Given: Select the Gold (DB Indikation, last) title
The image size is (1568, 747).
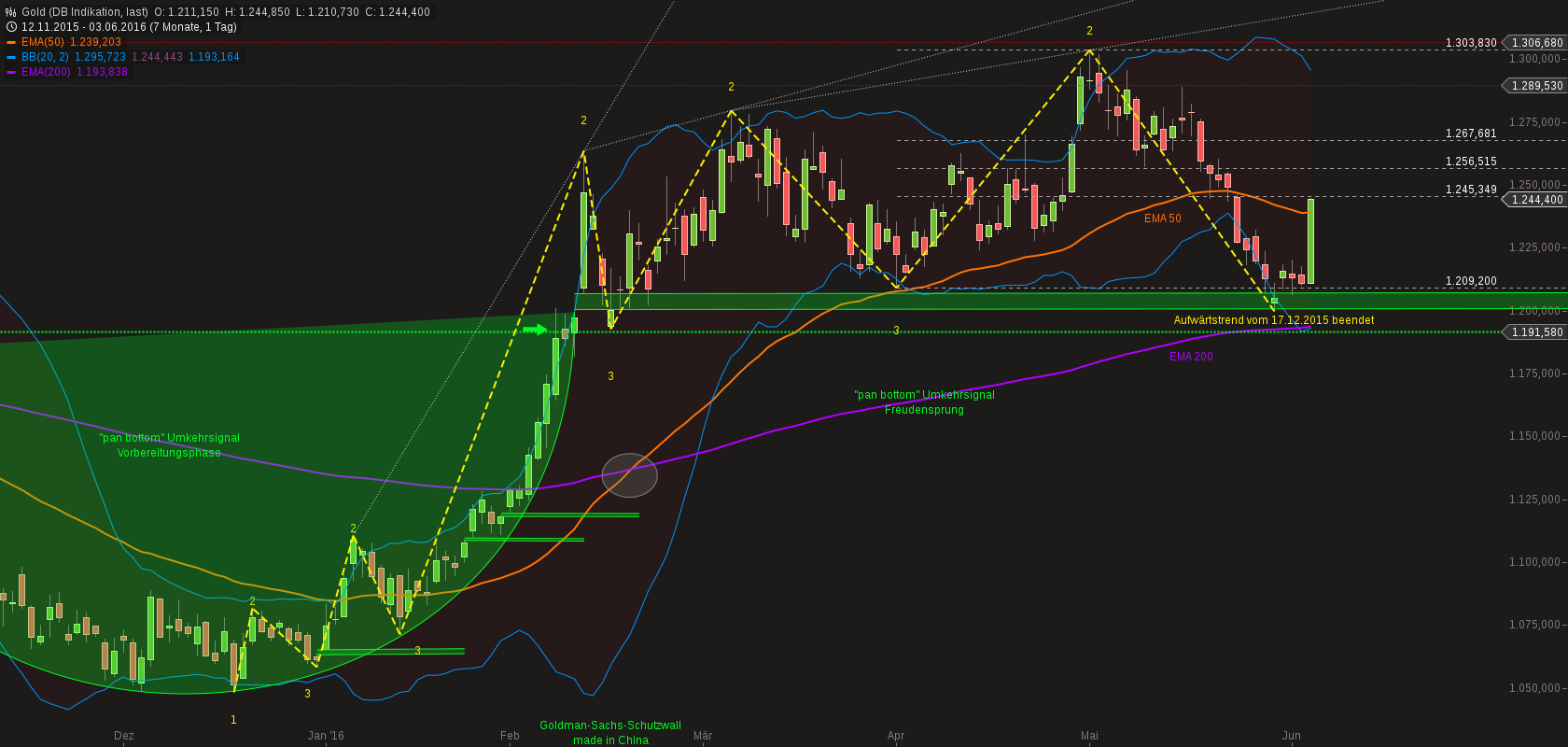Looking at the screenshot, I should (x=85, y=12).
